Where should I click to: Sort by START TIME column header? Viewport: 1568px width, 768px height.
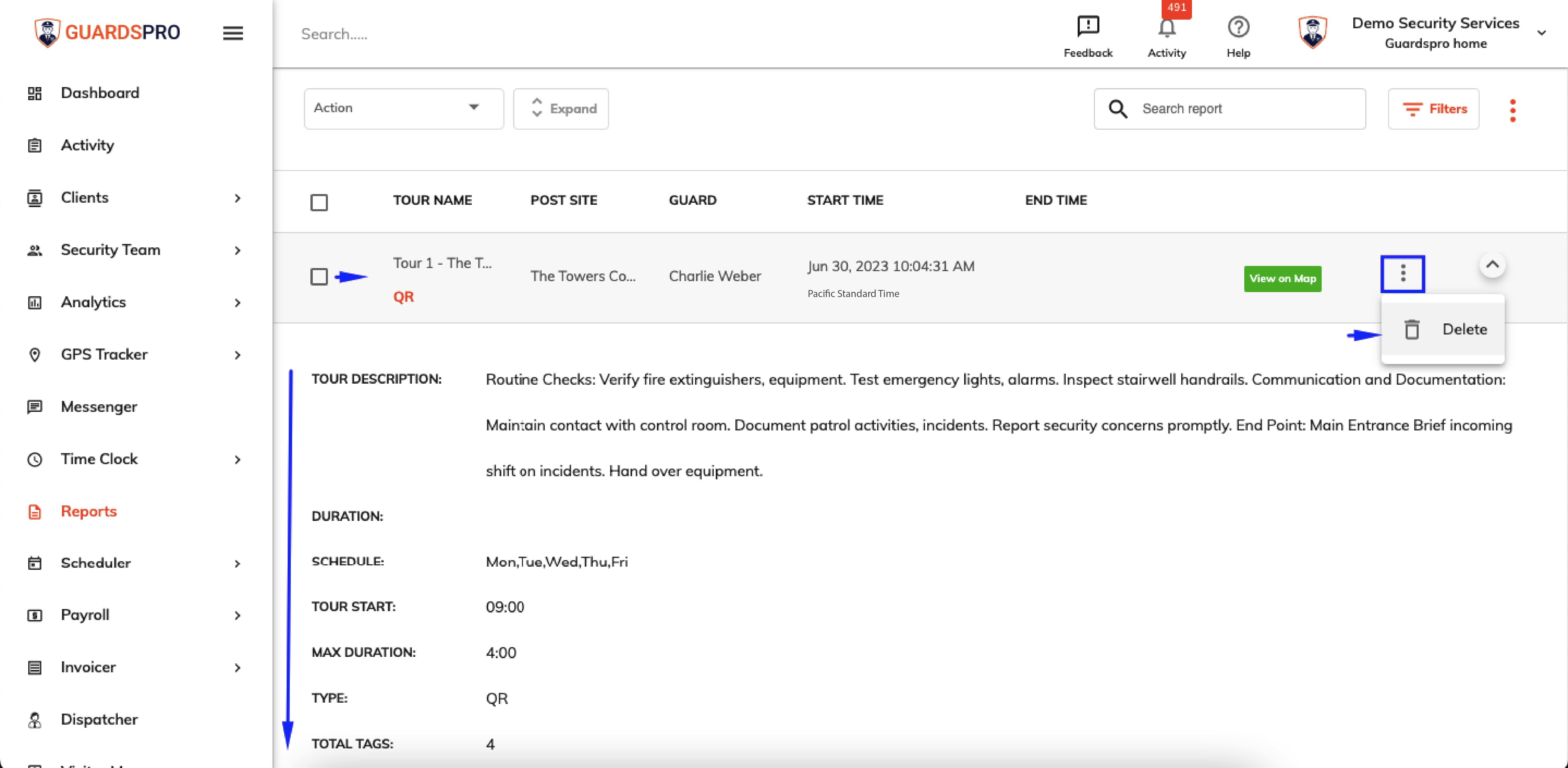[845, 201]
